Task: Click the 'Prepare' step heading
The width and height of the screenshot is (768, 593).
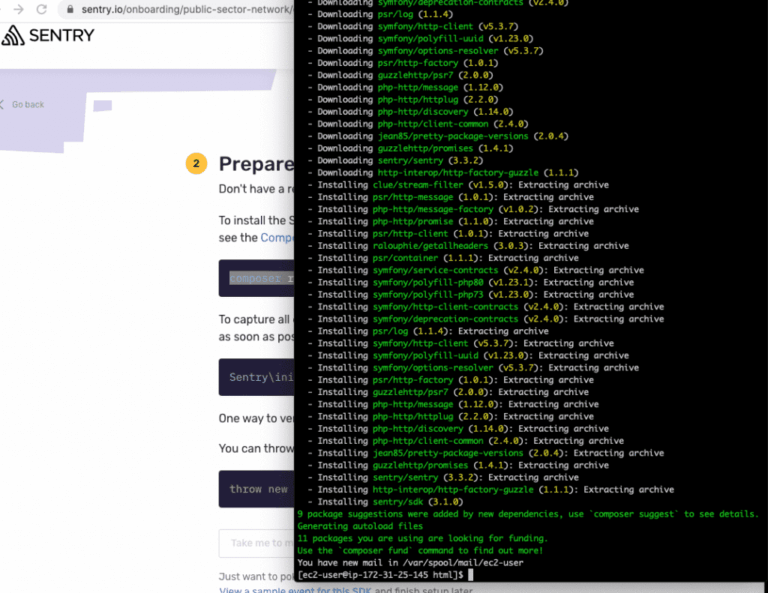Action: tap(256, 164)
